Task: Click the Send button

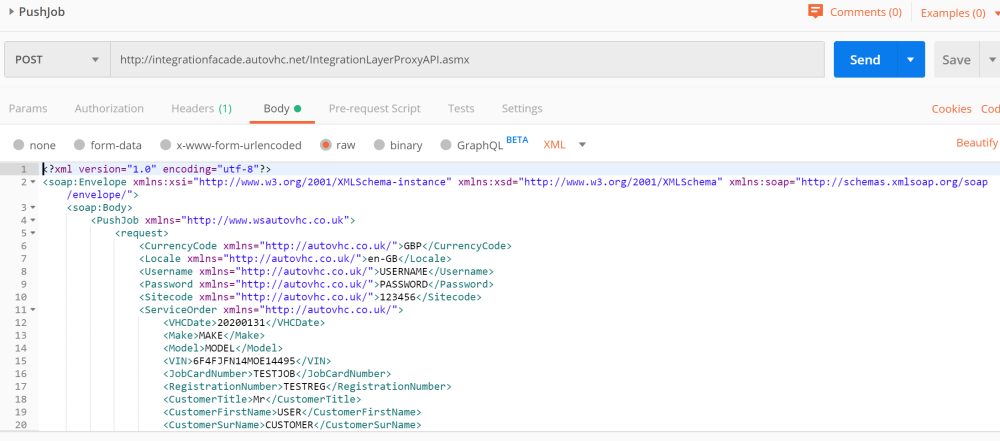Action: point(864,60)
